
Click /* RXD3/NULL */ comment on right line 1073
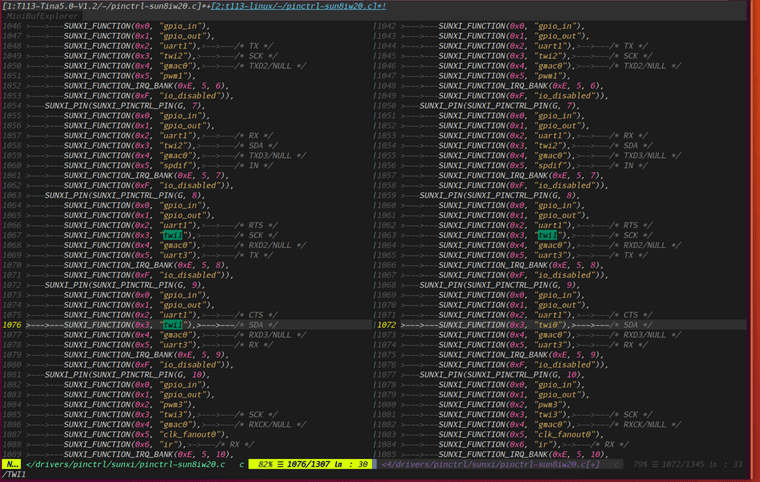pyautogui.click(x=645, y=335)
